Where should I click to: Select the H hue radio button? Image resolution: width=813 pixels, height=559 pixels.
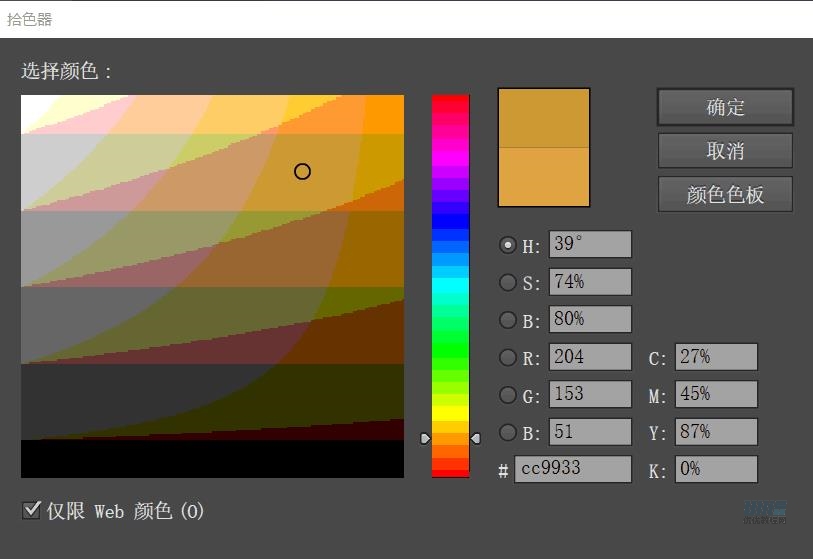[x=508, y=245]
